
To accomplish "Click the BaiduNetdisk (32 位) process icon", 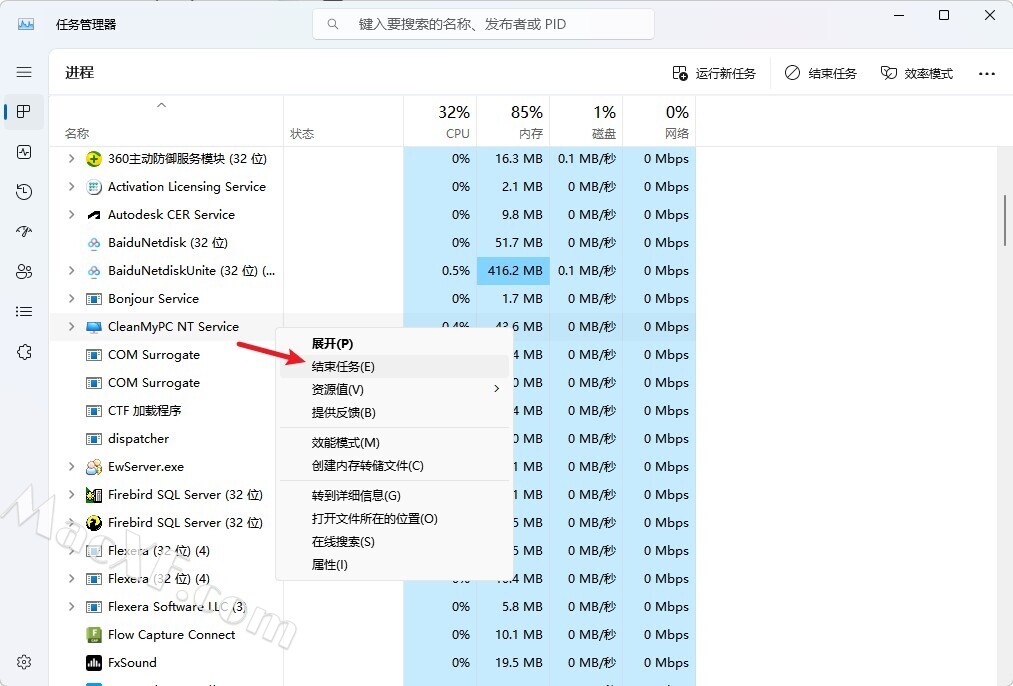I will [x=94, y=243].
